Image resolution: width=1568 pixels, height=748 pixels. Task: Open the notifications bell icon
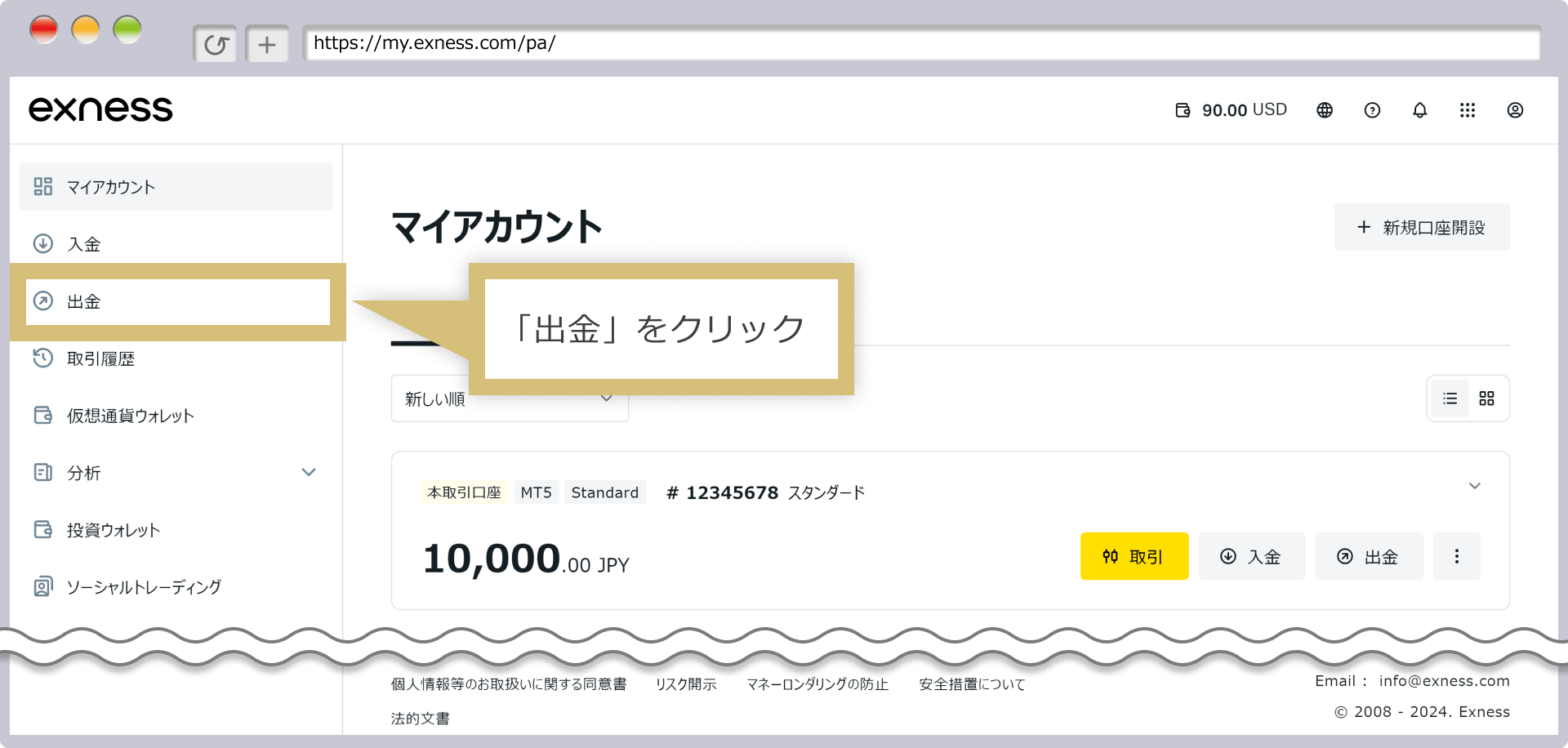[1419, 109]
